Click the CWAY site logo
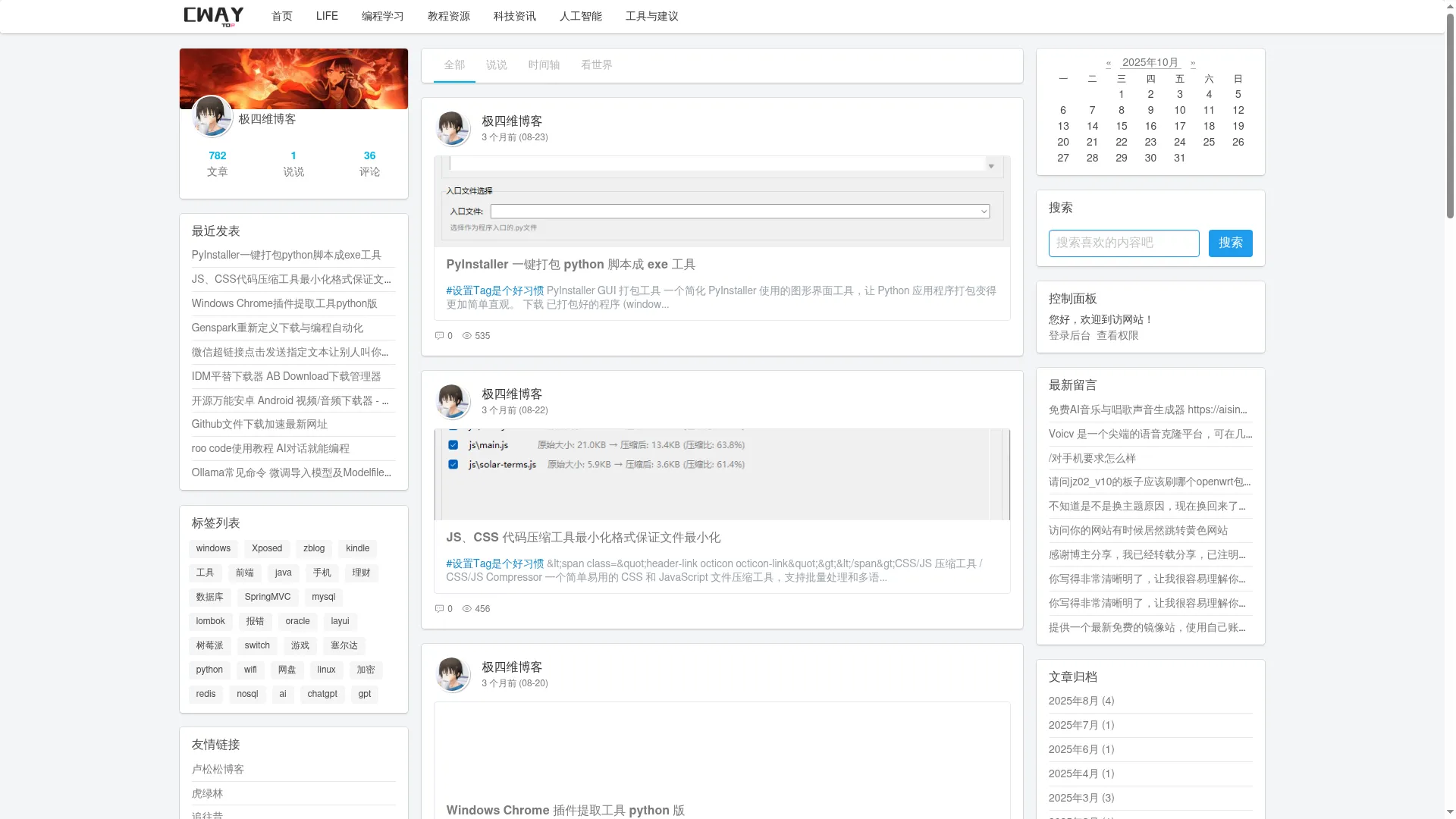The height and width of the screenshot is (819, 1456). click(212, 16)
